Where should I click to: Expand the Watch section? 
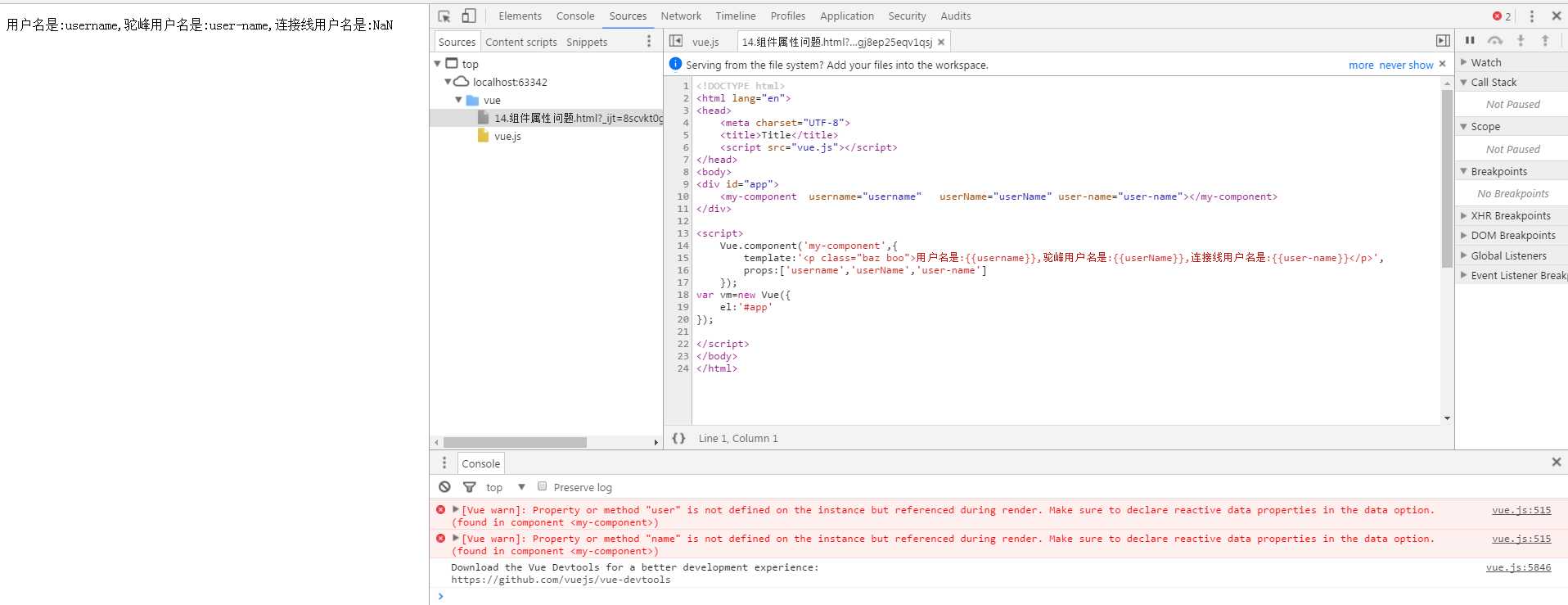[x=1463, y=62]
